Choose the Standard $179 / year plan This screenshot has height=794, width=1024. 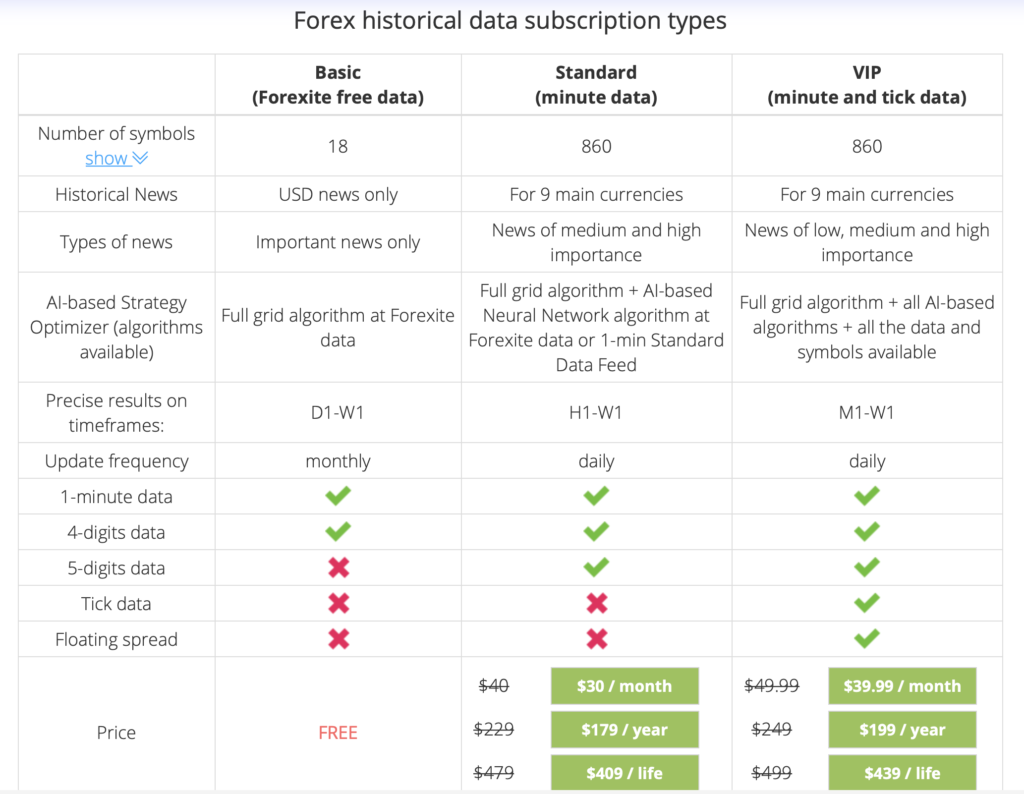pos(624,729)
